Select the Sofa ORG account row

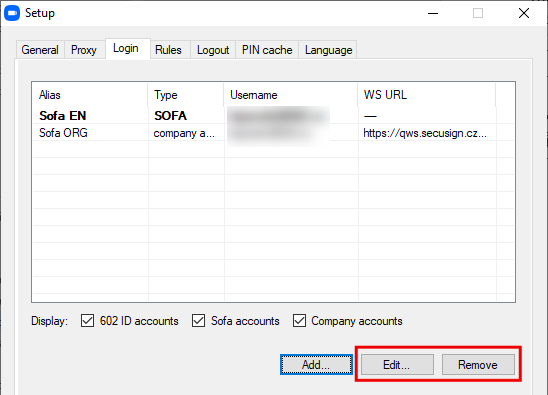(273, 133)
